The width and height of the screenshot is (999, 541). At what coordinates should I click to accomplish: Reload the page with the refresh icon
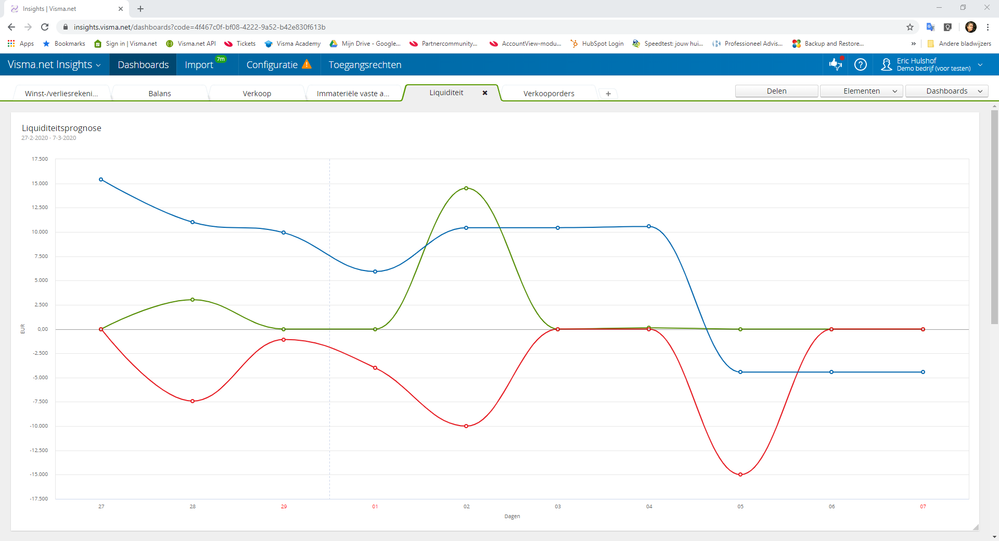[45, 27]
